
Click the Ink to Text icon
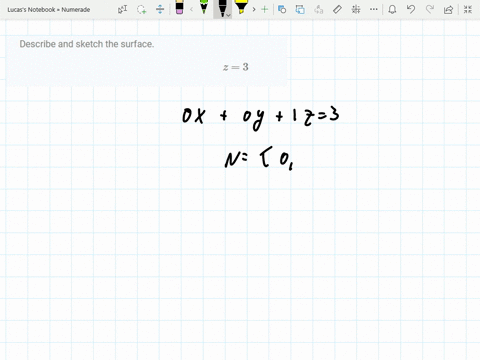[319, 9]
